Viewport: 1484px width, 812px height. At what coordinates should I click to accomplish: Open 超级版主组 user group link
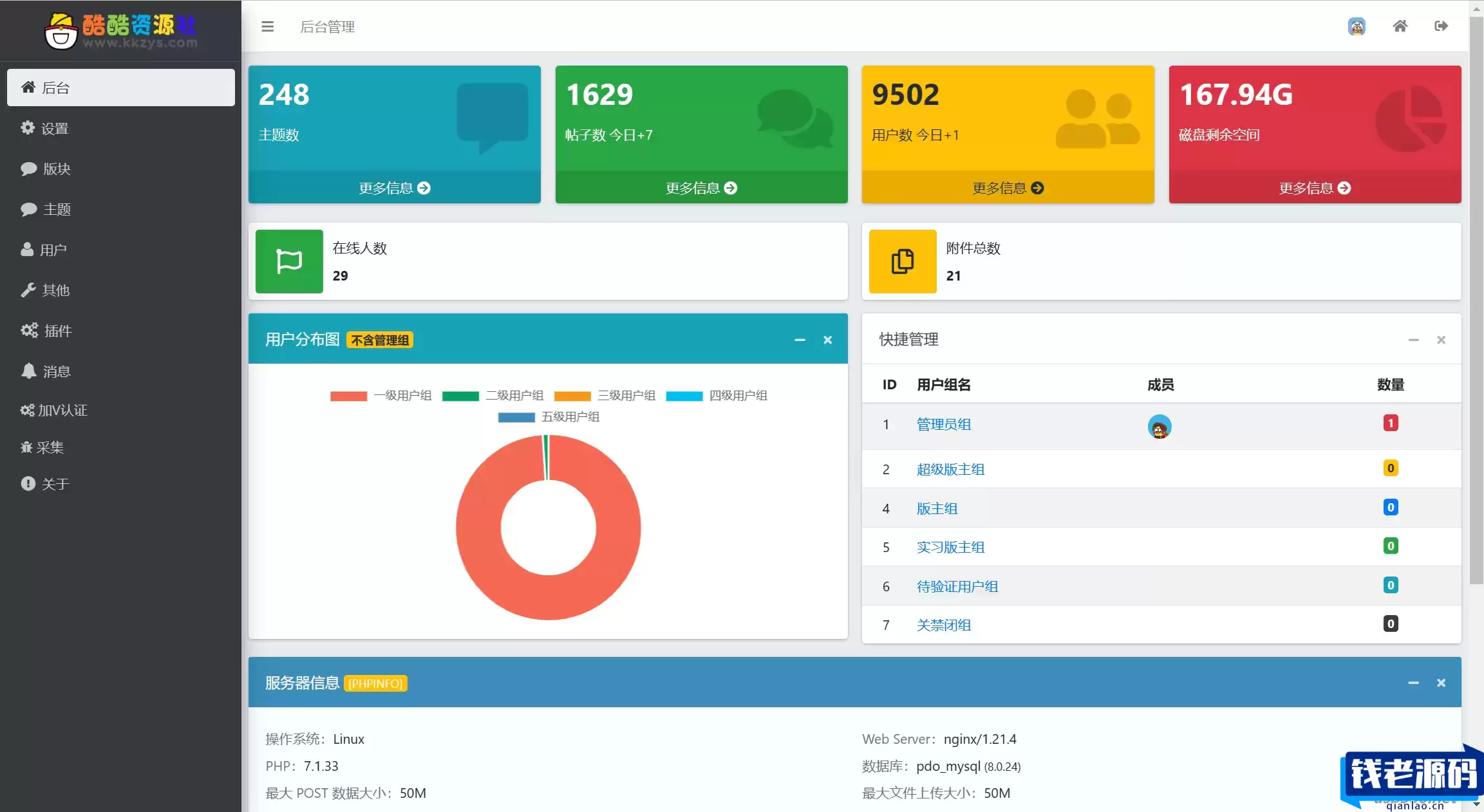point(950,470)
